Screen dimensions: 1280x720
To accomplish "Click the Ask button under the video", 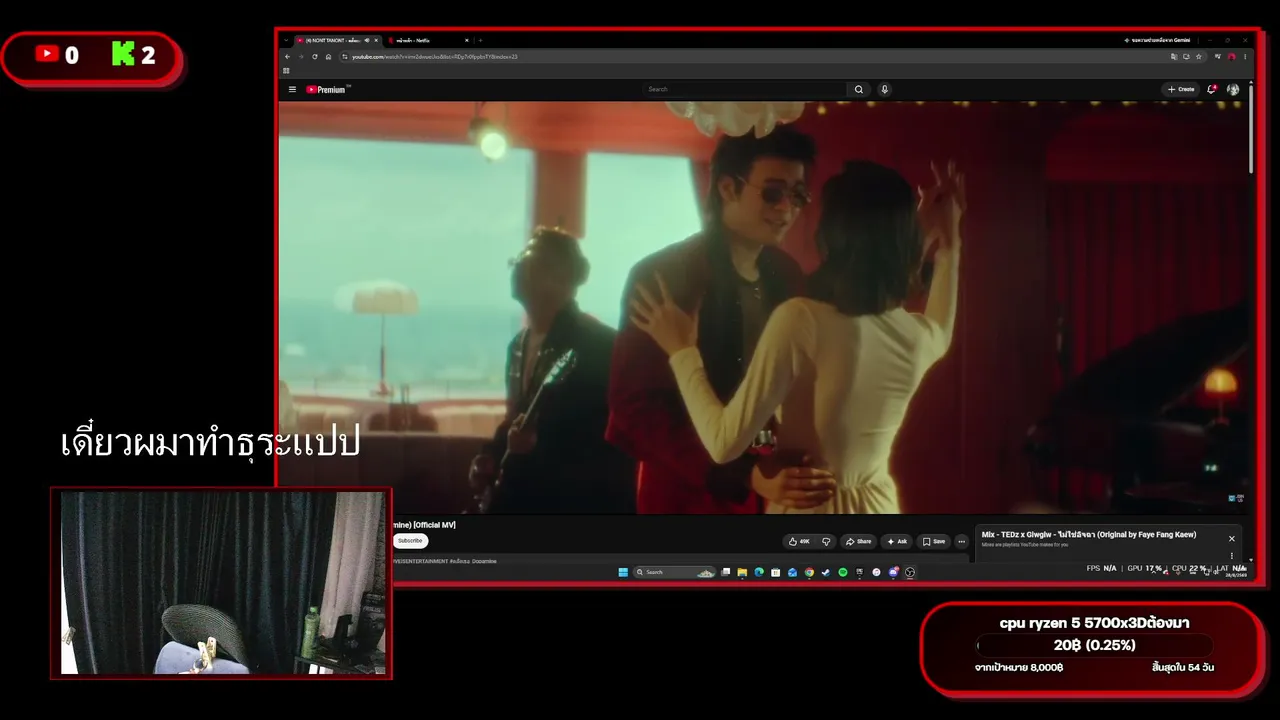I will 897,541.
